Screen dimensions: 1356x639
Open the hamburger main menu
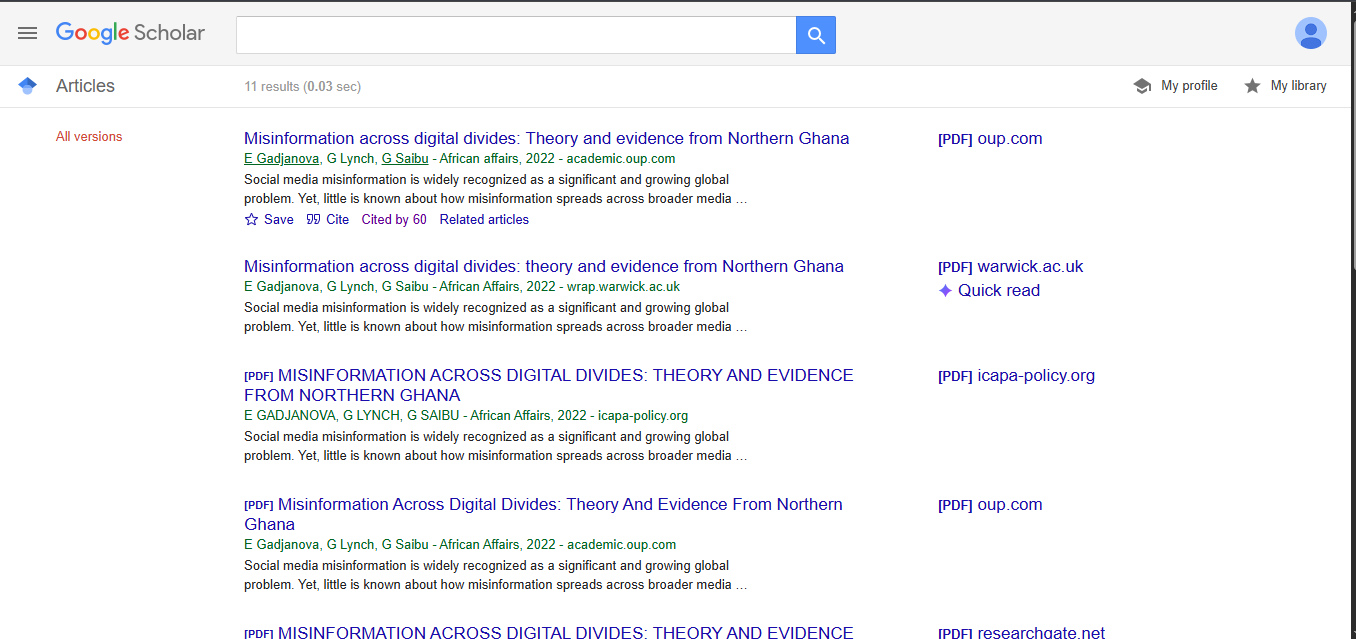point(28,33)
